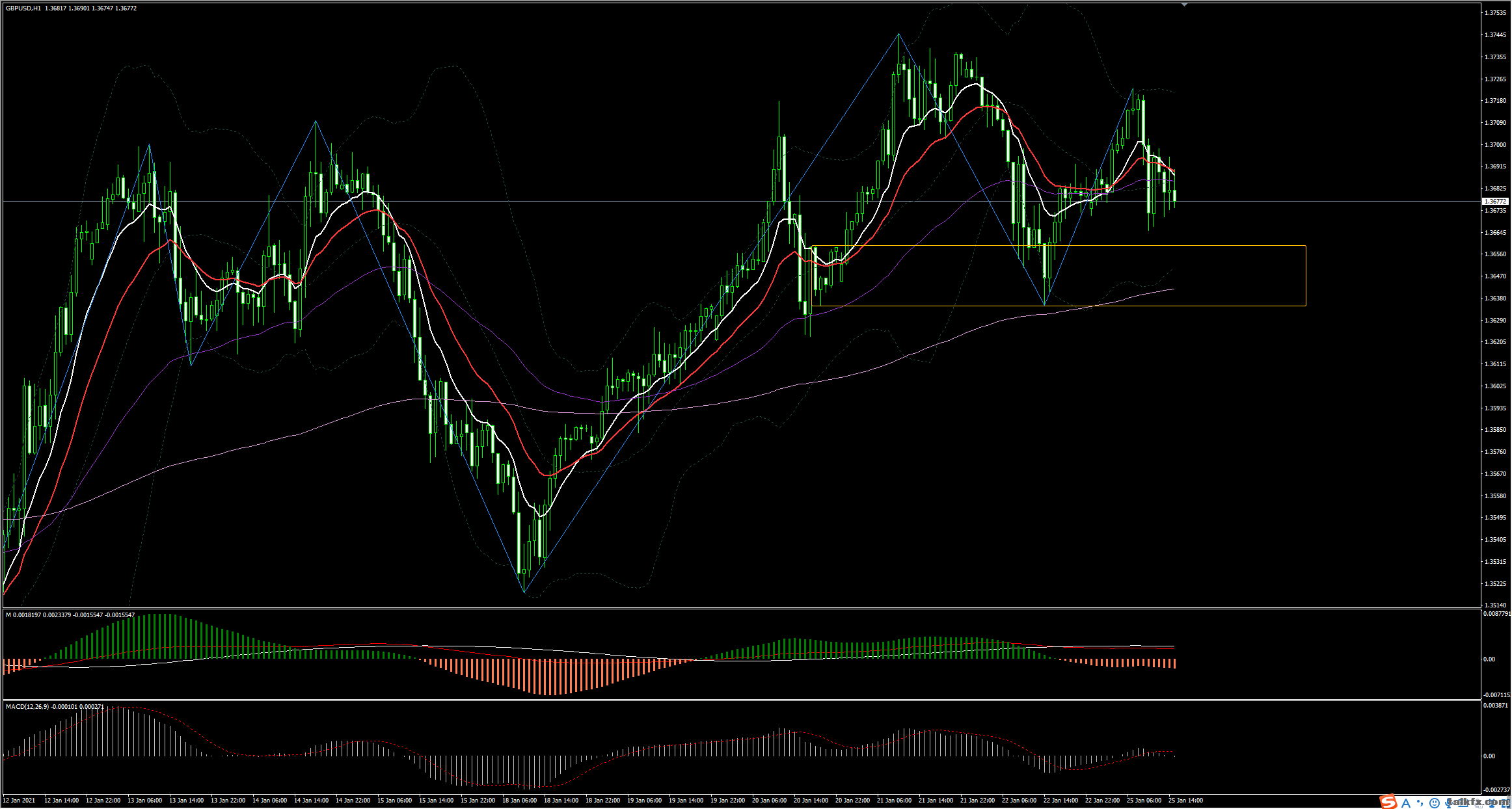Click the 1.36560 price axis label
Screen dimensions: 1512x809
(x=1494, y=254)
